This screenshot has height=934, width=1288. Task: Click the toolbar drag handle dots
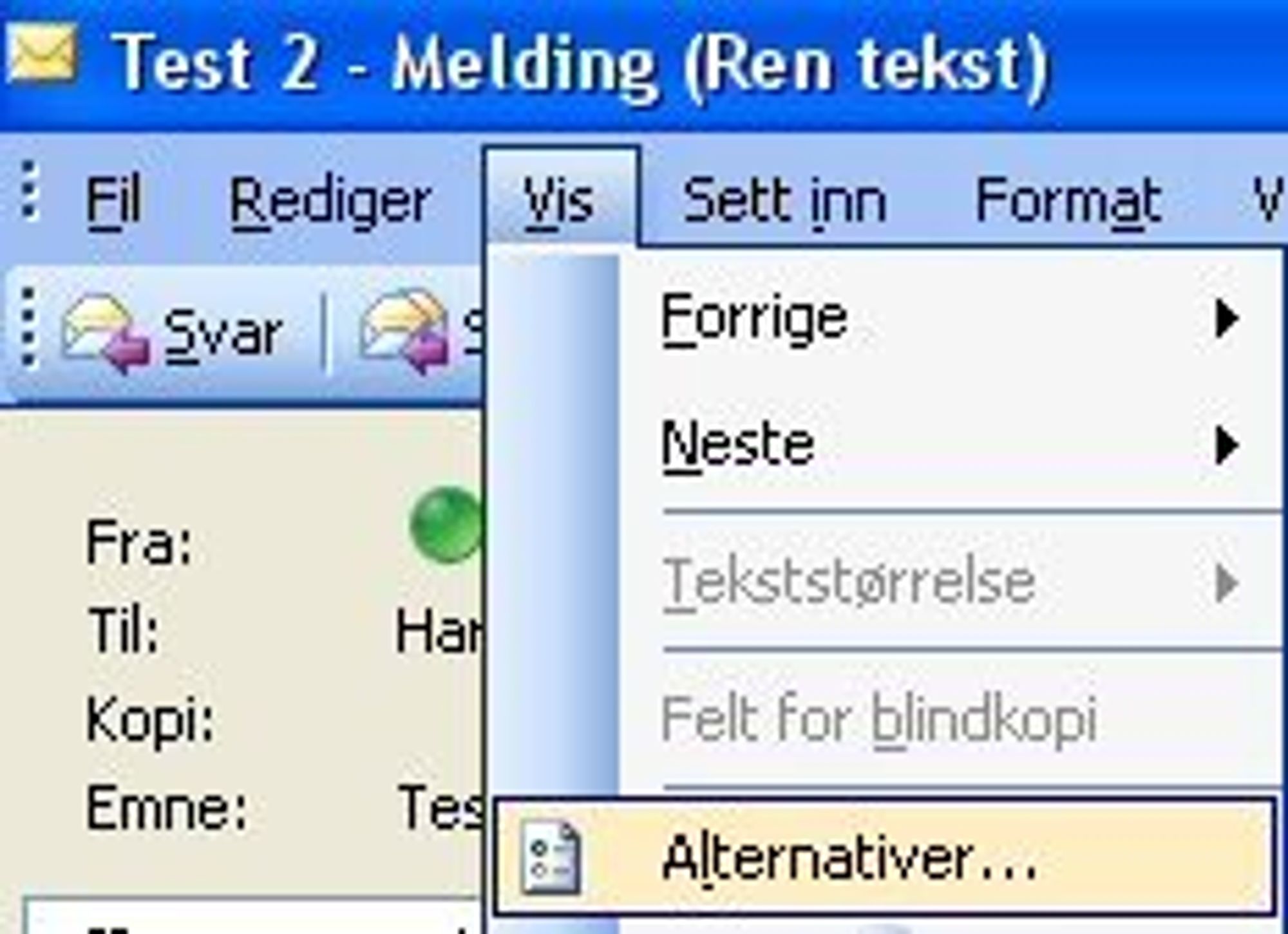click(28, 328)
